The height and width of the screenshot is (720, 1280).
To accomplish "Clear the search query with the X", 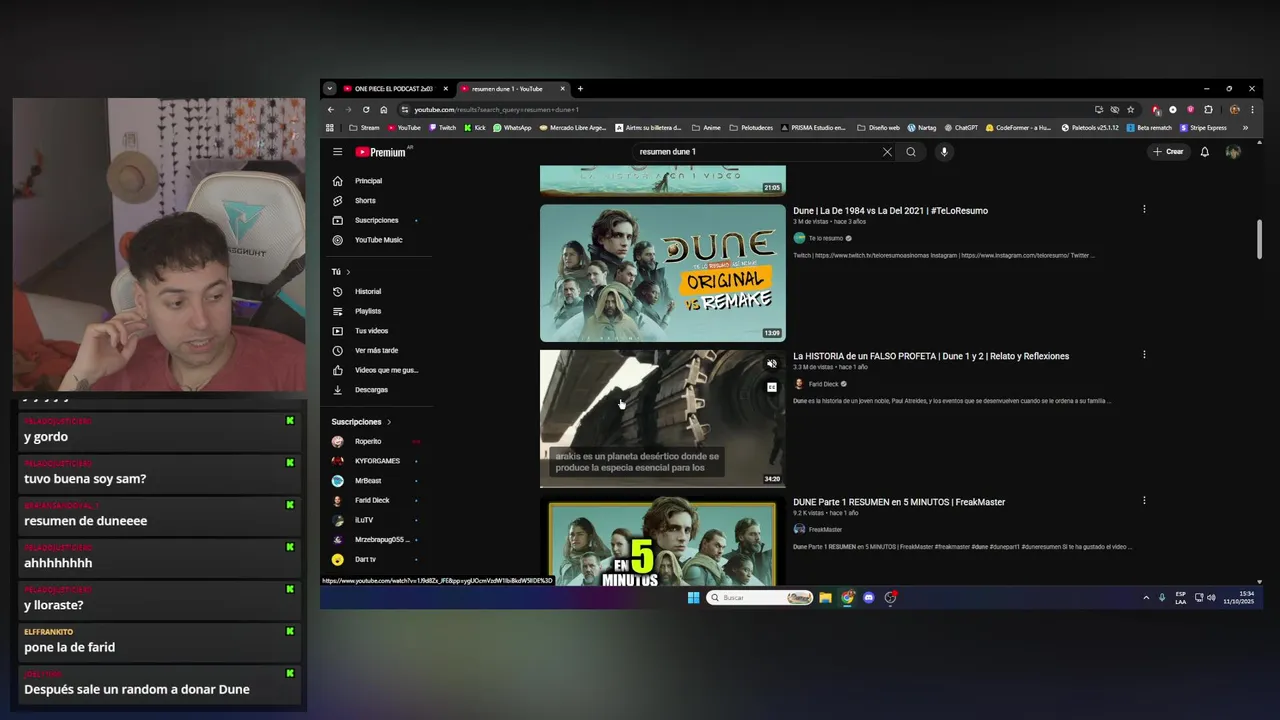I will tap(887, 152).
